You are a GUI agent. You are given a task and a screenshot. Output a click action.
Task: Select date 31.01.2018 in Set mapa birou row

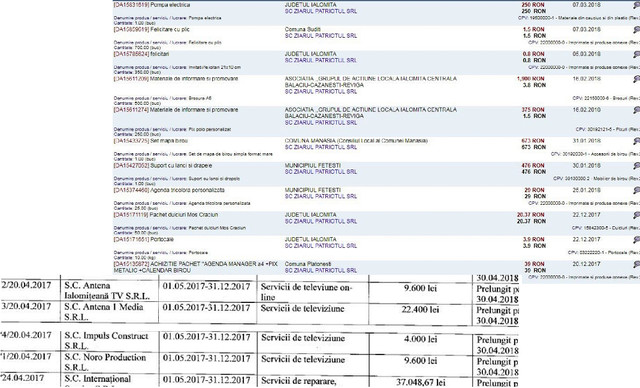coord(586,141)
